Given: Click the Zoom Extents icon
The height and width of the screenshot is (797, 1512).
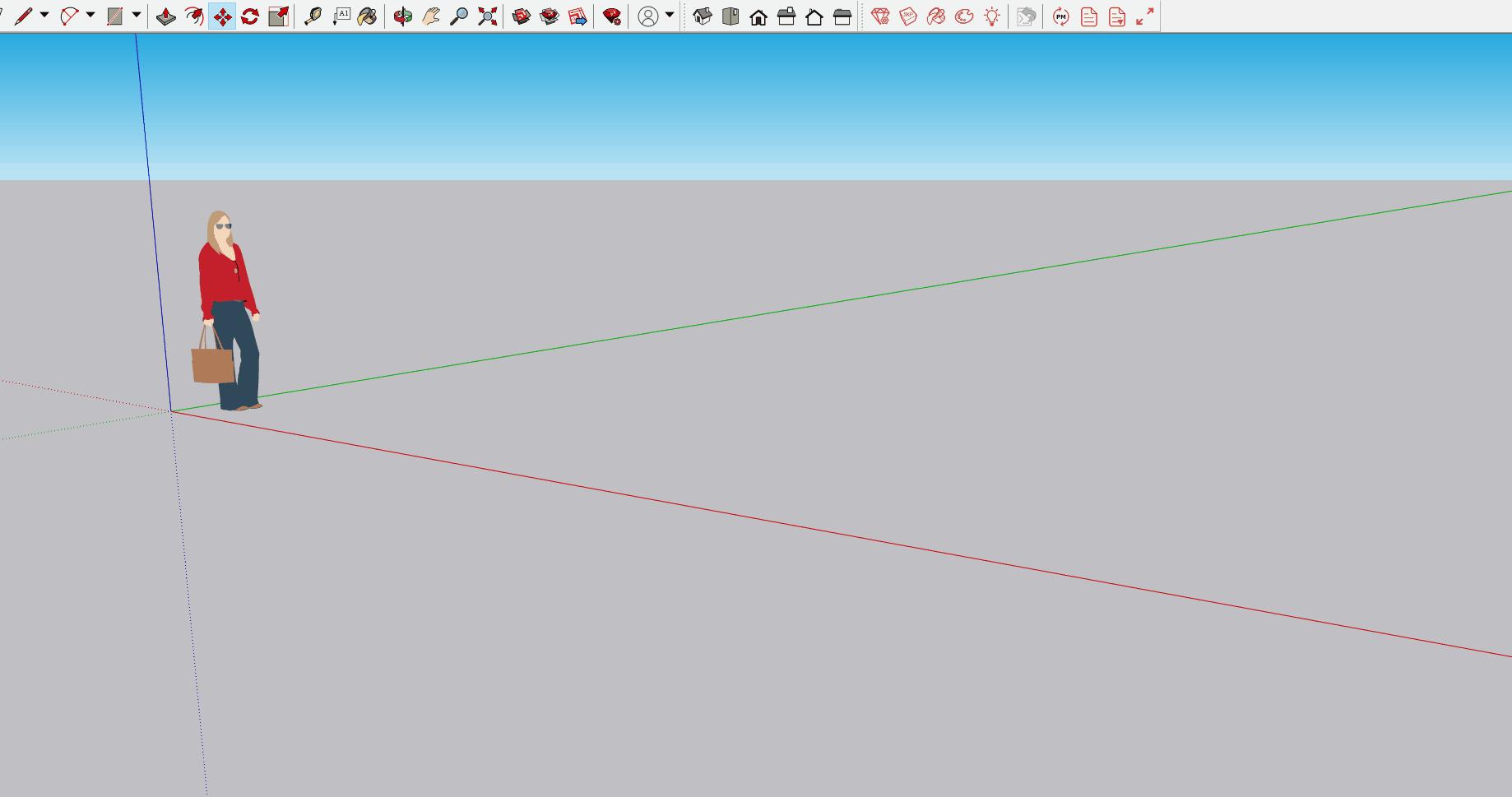Looking at the screenshot, I should pos(487,16).
